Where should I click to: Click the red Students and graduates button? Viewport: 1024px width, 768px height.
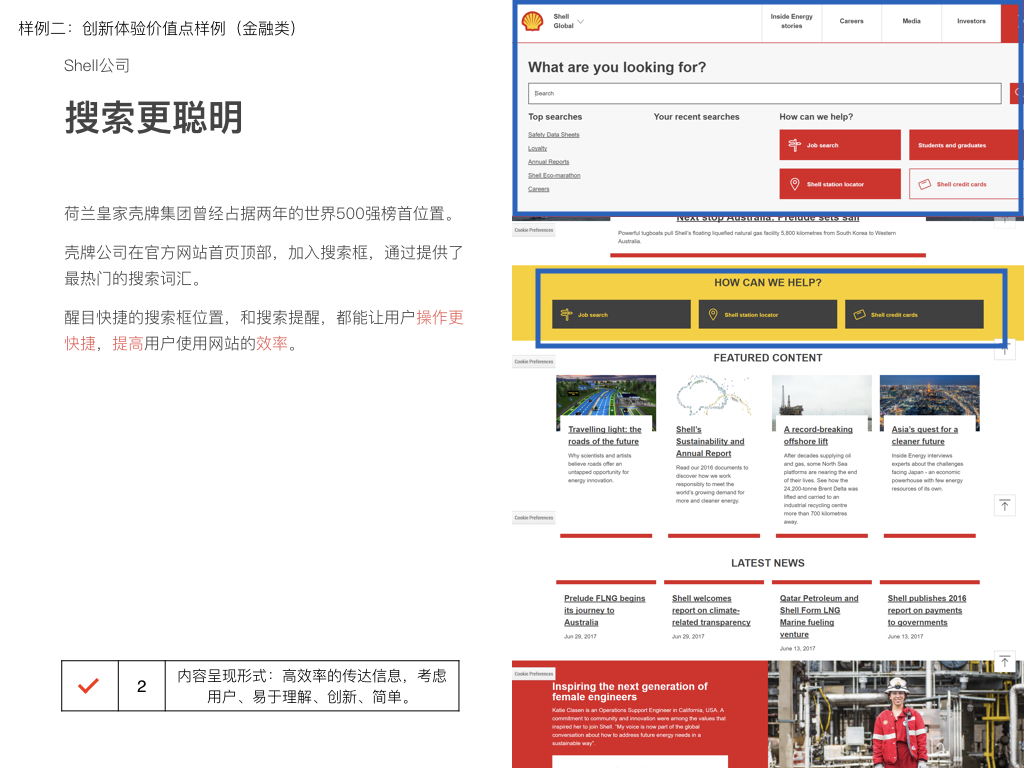coord(965,145)
